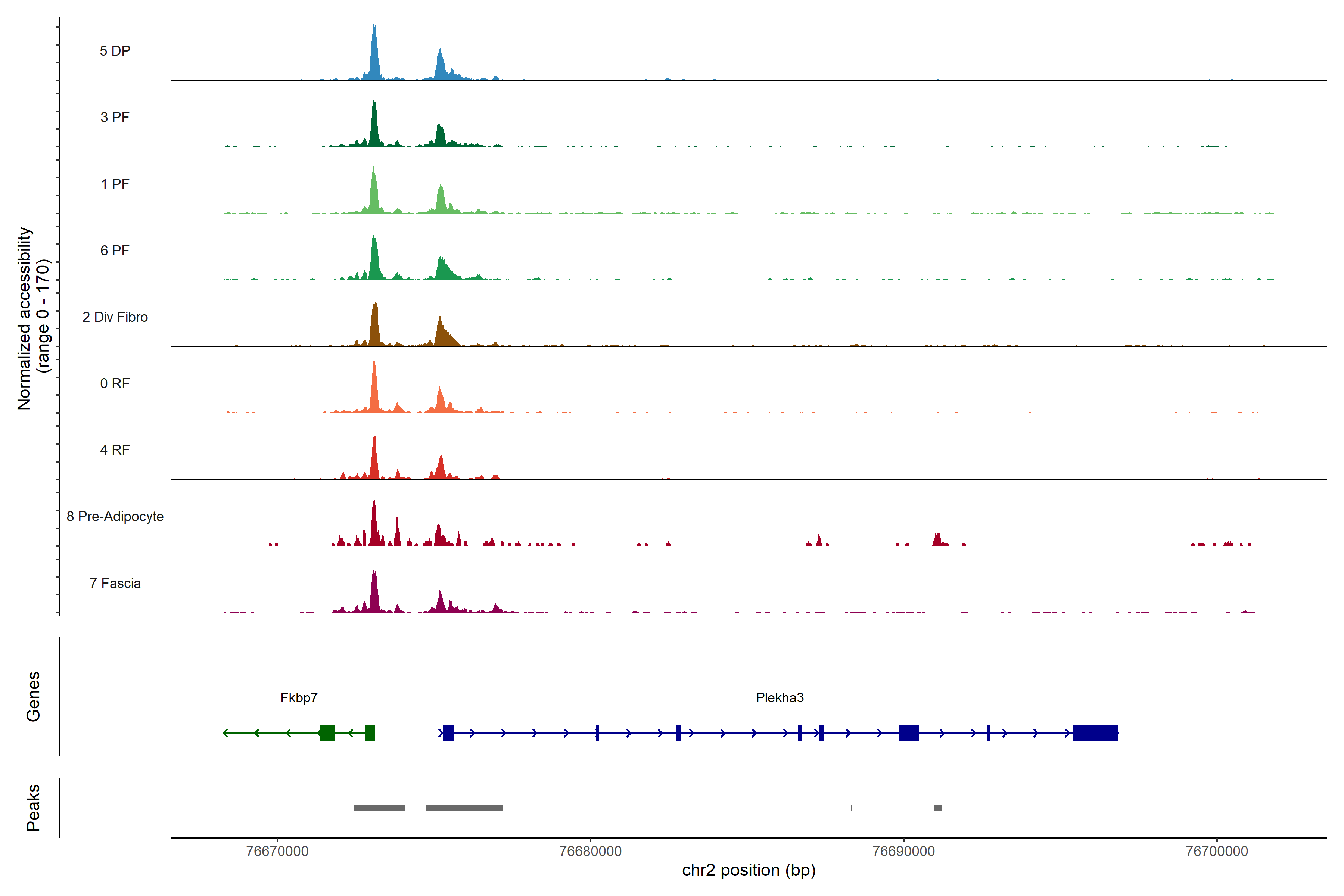This screenshot has width=1344, height=896.
Task: Click the 8 Pre-Adipocyte track label
Action: click(x=115, y=517)
